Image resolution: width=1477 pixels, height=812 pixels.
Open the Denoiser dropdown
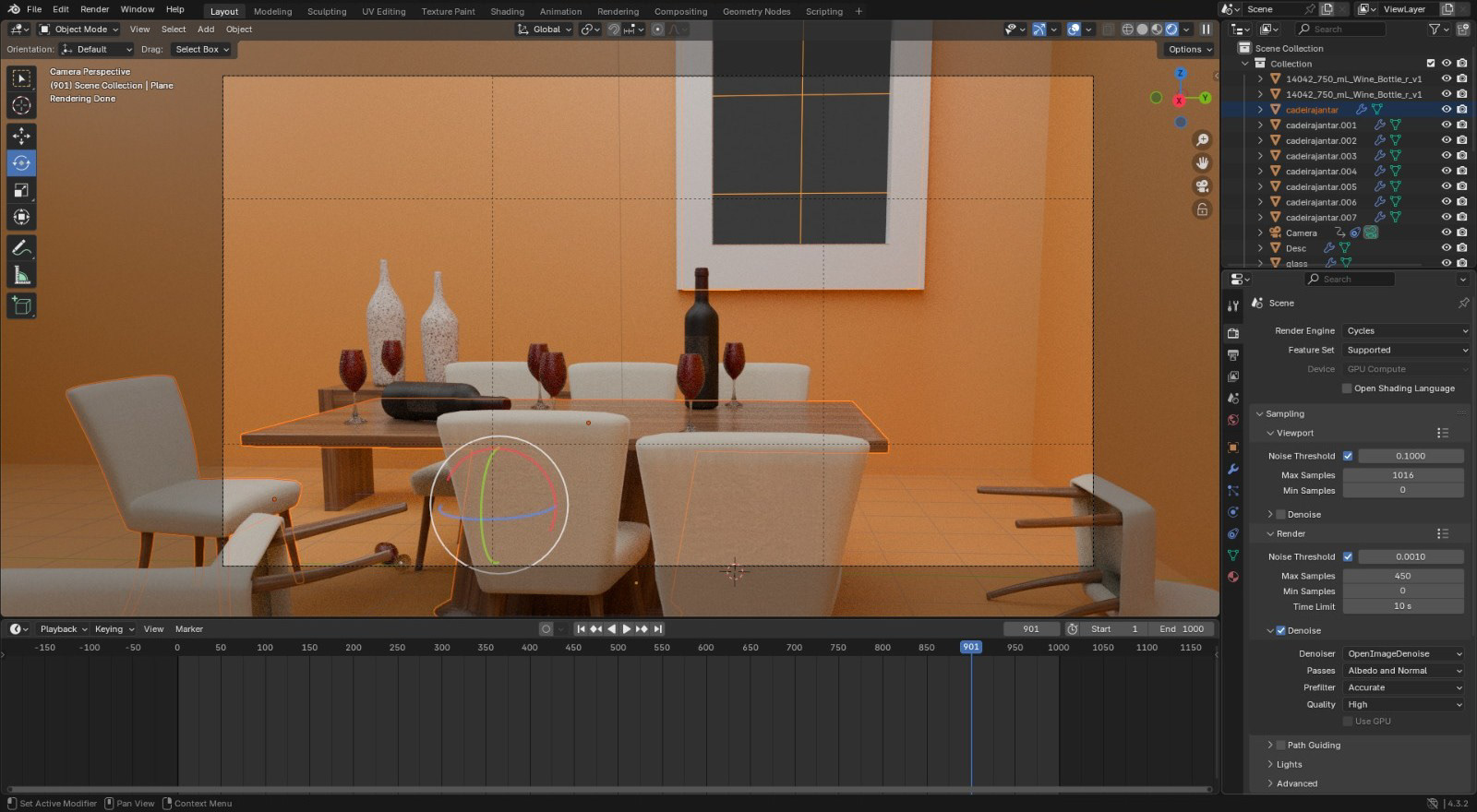(x=1403, y=653)
